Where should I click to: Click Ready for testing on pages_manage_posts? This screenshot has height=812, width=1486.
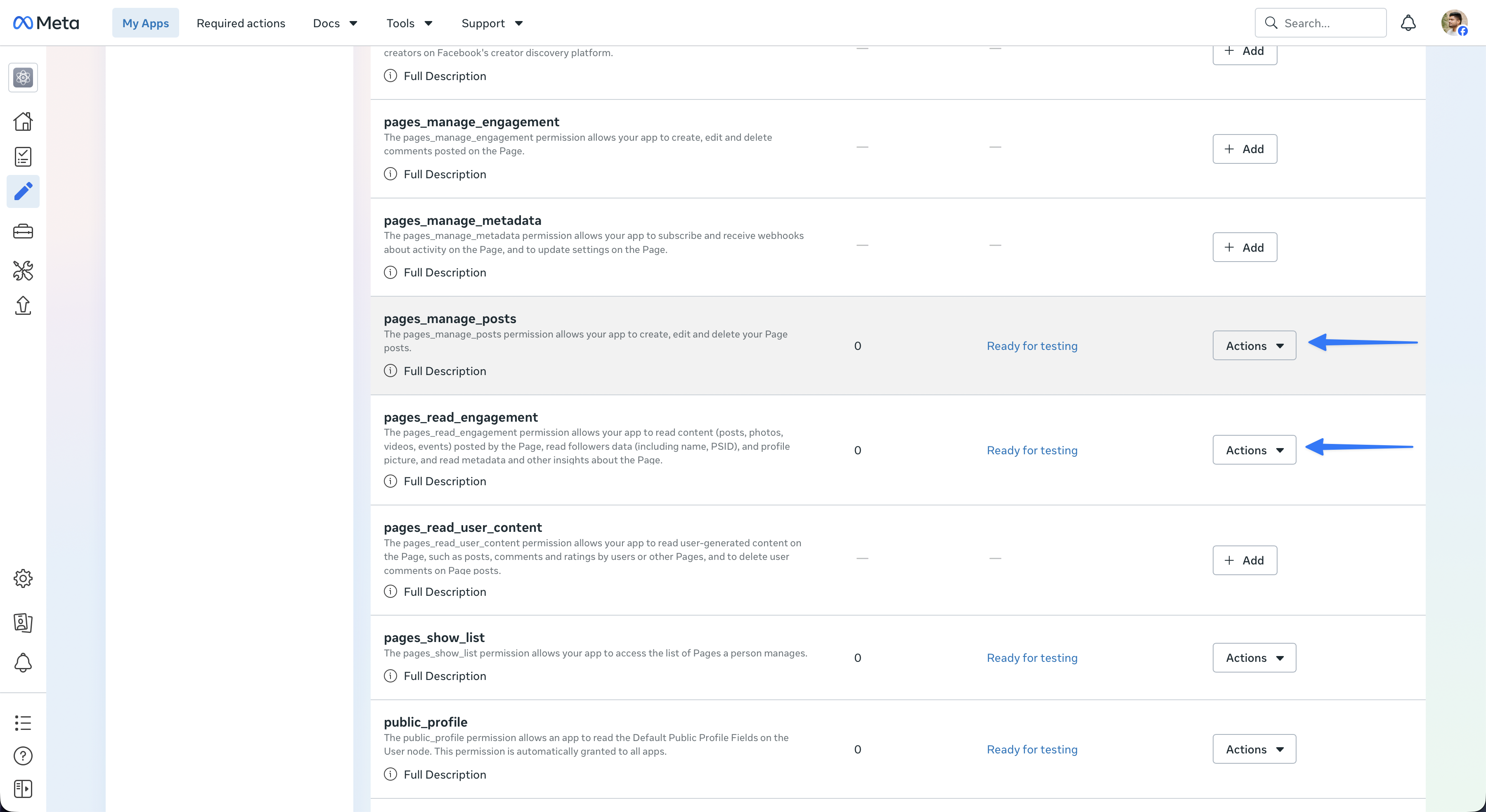[1032, 345]
